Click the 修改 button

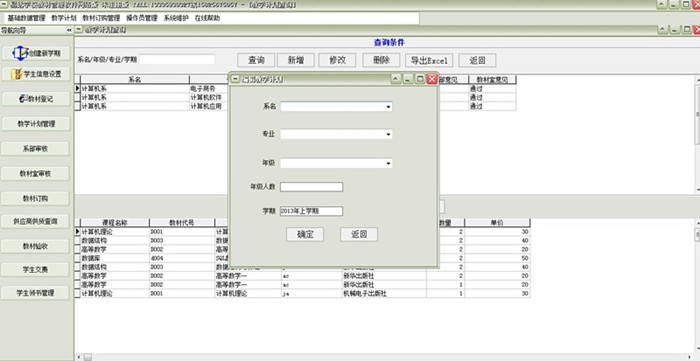(x=337, y=60)
